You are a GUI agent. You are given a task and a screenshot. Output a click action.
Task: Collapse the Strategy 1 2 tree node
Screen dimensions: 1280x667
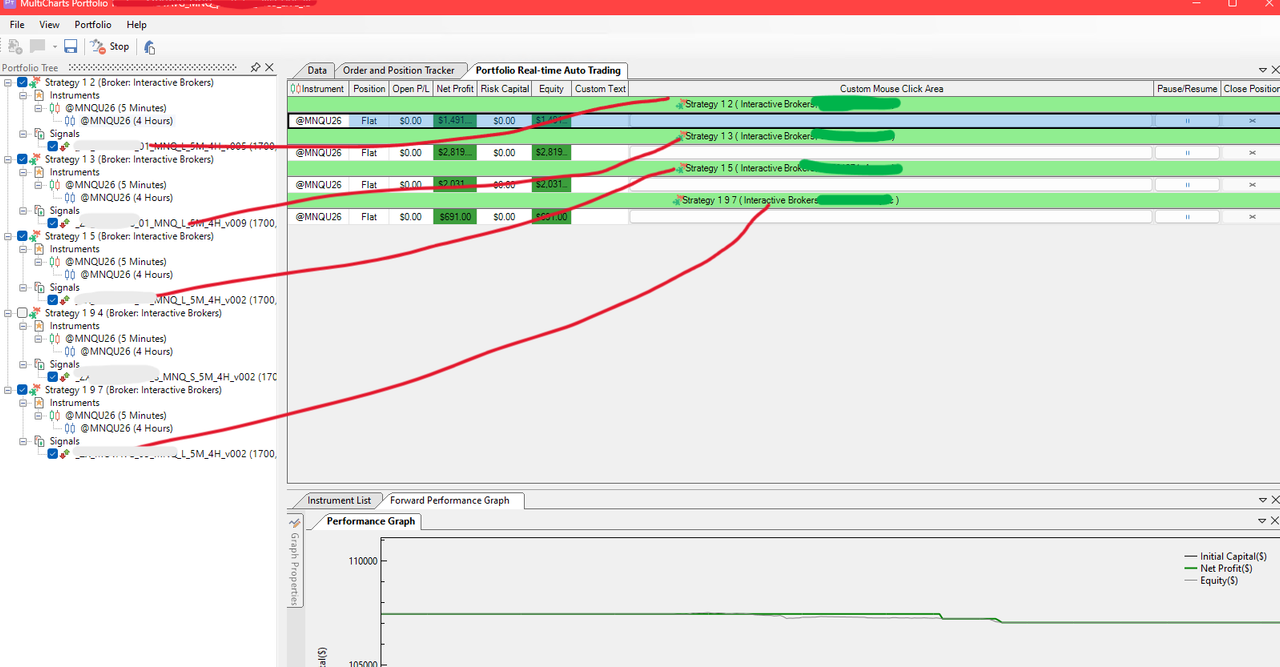tap(9, 83)
